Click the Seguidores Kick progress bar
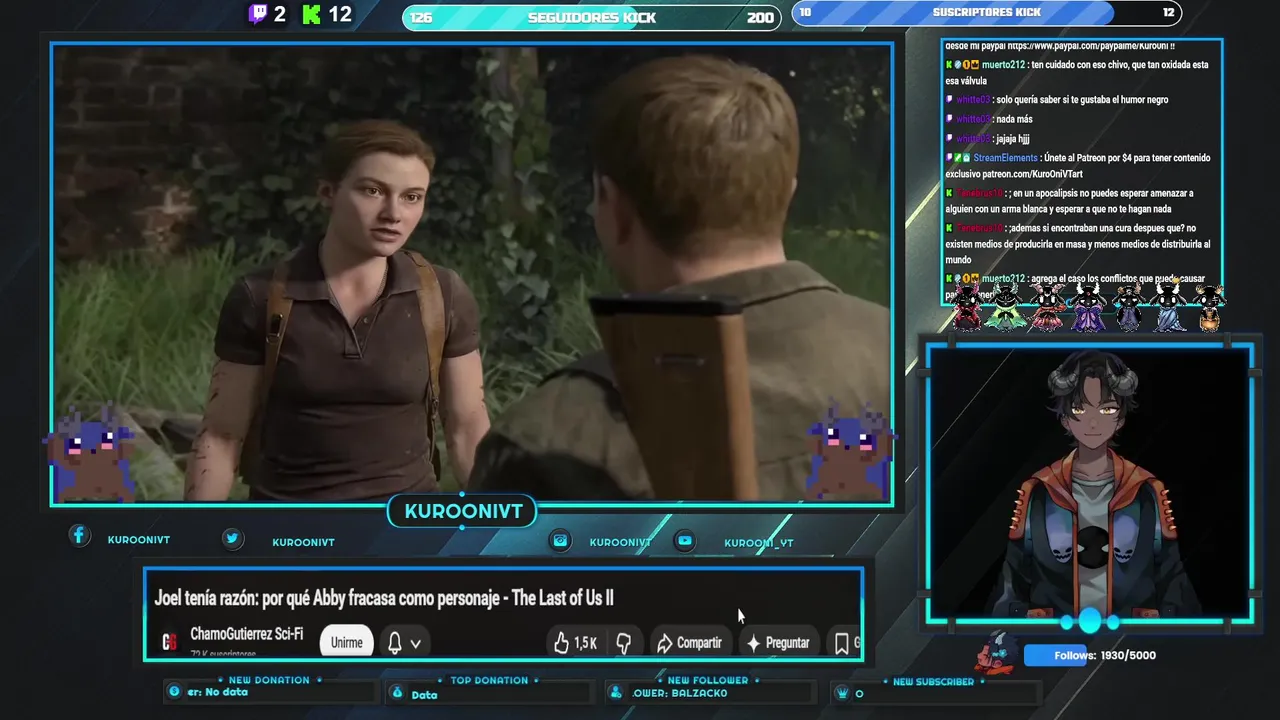Image resolution: width=1280 pixels, height=720 pixels. (x=592, y=17)
